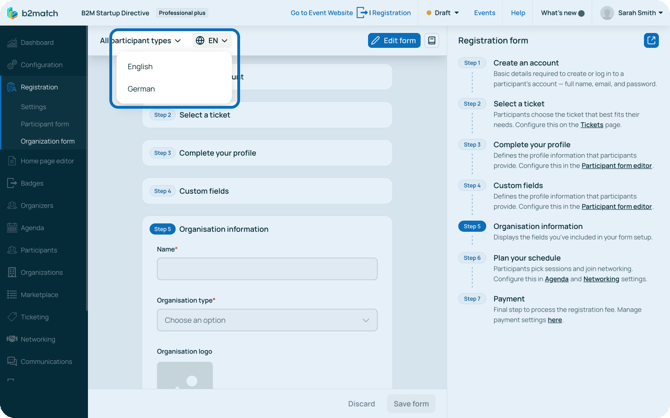Click the Marketplace list icon
This screenshot has width=670, height=418.
coord(12,294)
